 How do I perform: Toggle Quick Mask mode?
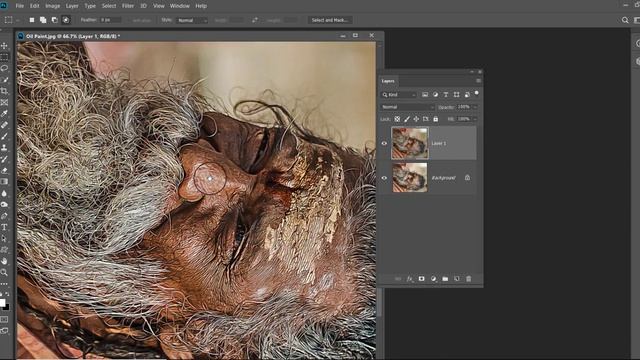4,320
